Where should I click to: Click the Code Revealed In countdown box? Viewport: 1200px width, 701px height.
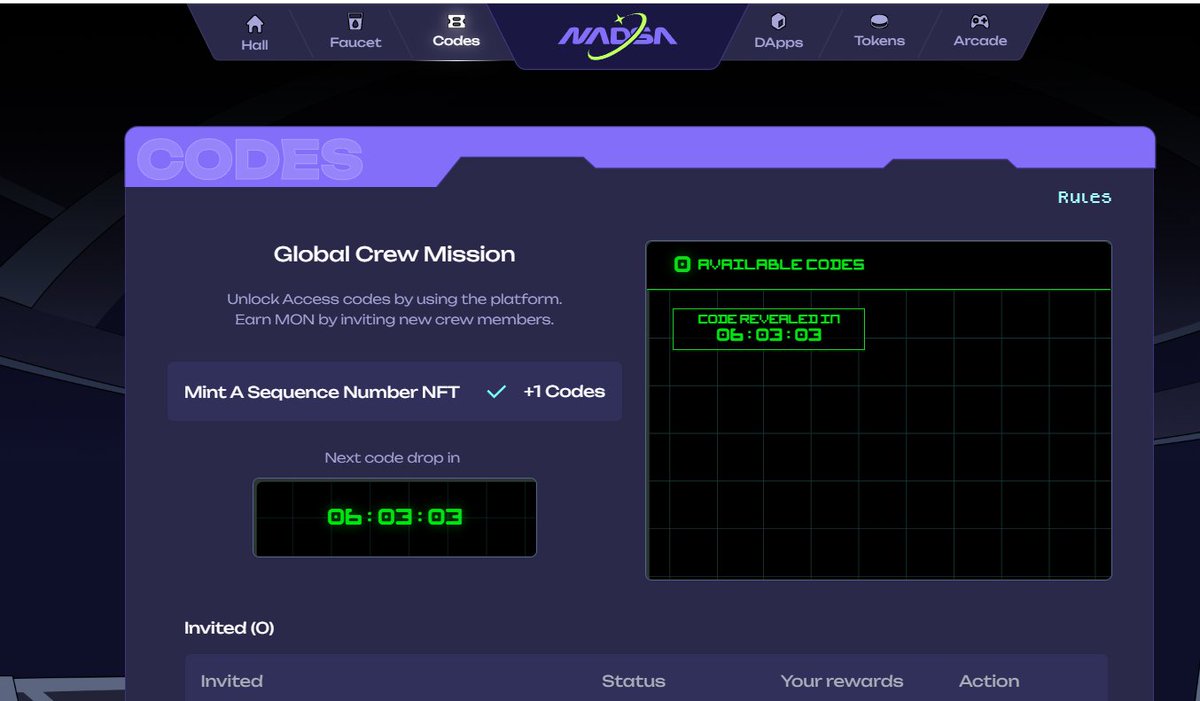click(x=768, y=329)
